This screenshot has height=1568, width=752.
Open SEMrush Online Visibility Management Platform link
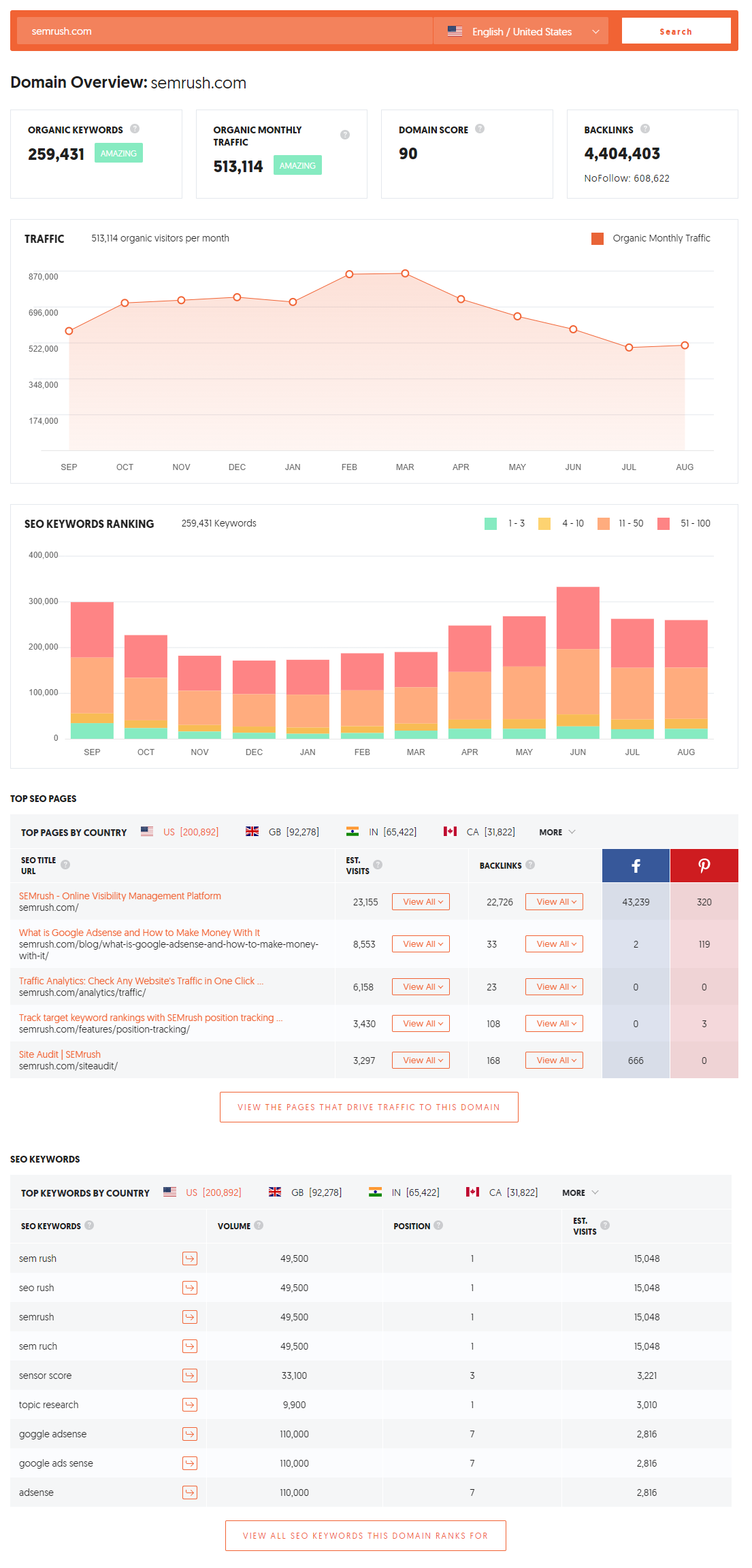pyautogui.click(x=120, y=896)
